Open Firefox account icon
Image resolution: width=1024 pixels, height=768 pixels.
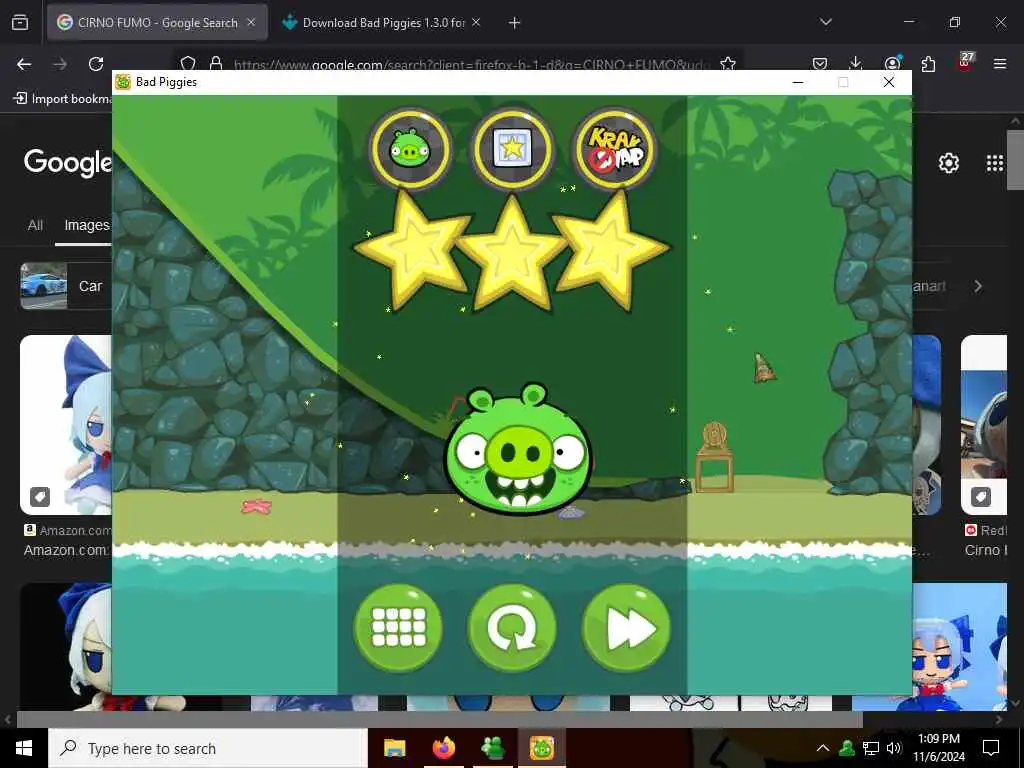click(892, 63)
